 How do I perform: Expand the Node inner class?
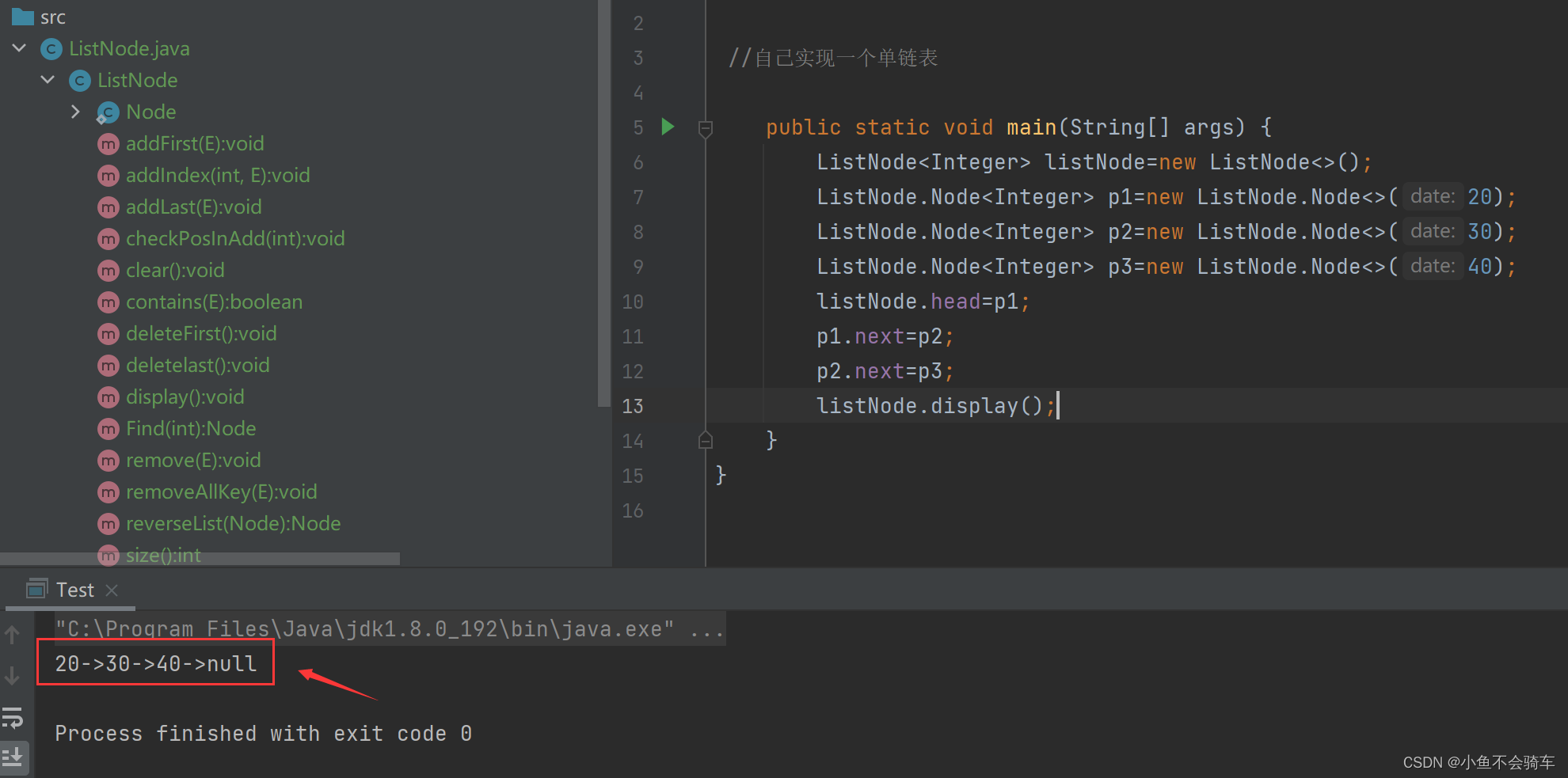point(76,112)
